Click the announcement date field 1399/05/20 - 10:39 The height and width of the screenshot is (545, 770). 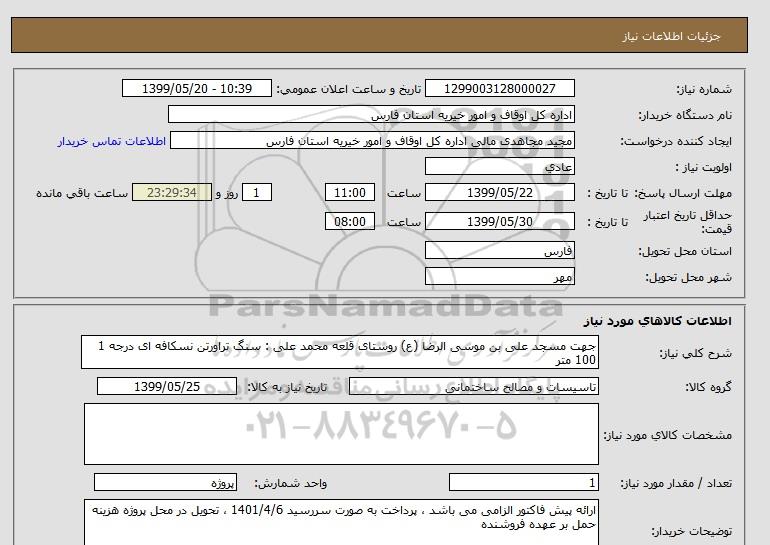(x=196, y=88)
